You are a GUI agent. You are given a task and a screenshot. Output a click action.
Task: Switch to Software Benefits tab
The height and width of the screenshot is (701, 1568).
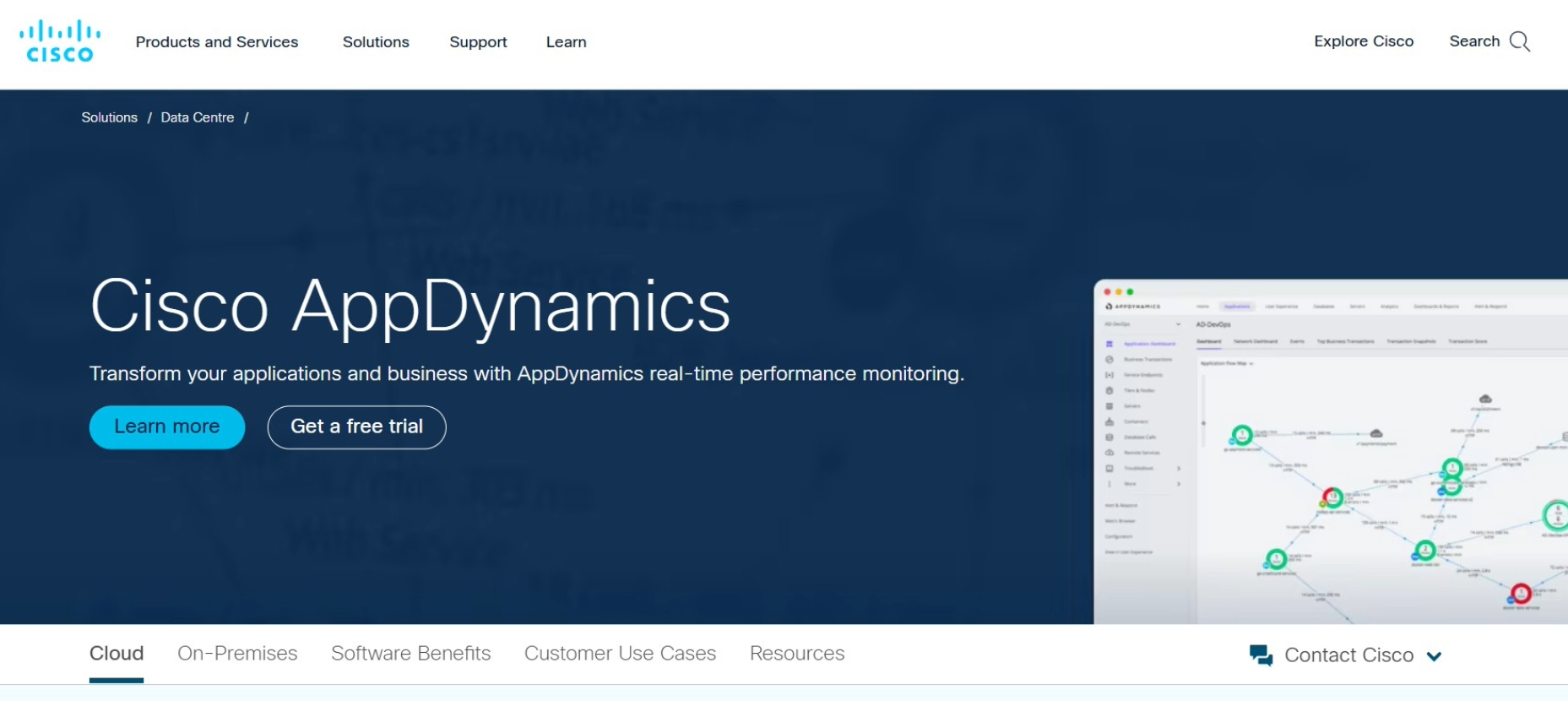(410, 654)
